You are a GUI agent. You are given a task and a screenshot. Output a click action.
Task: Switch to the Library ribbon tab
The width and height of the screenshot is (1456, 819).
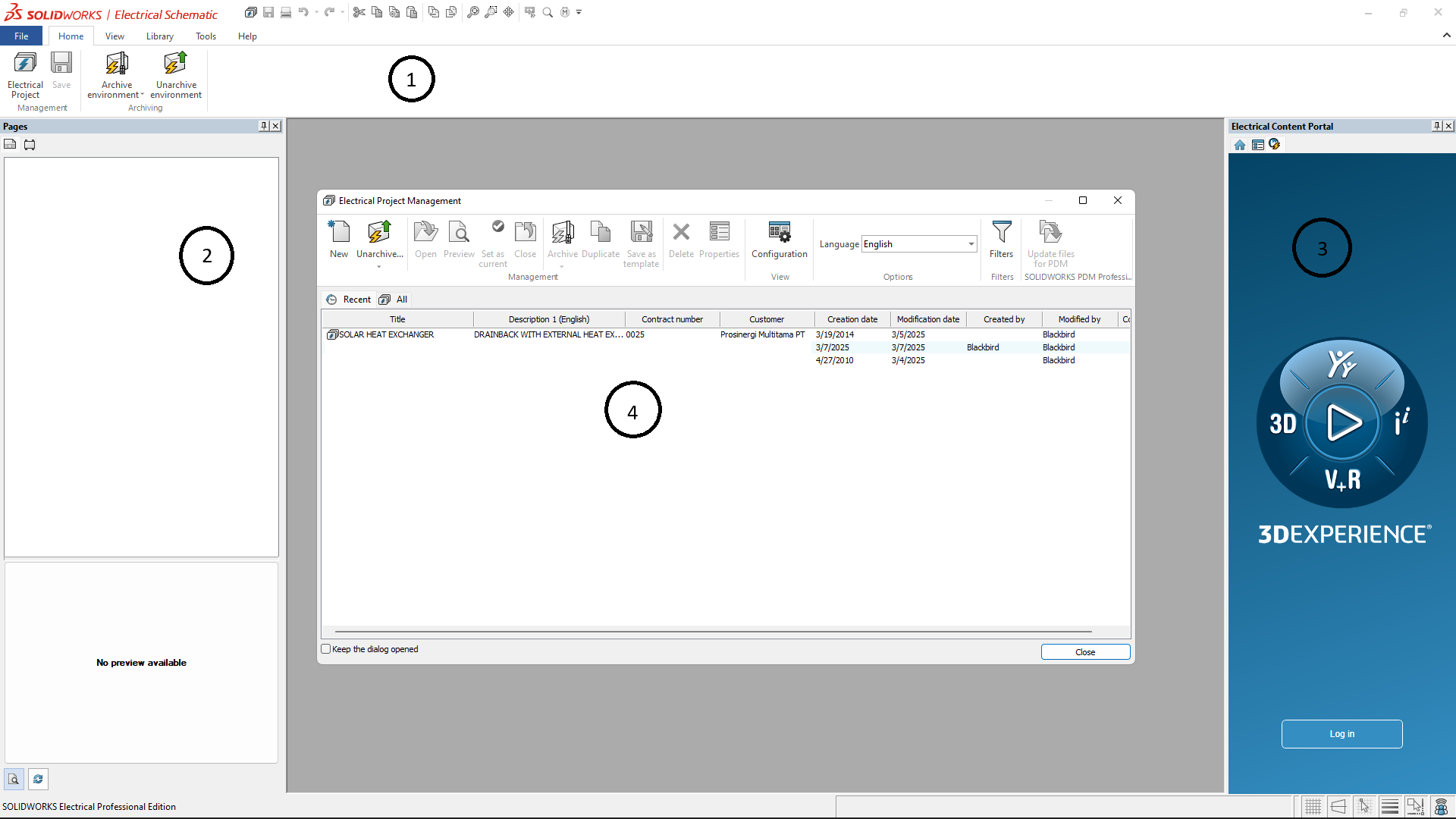pyautogui.click(x=159, y=36)
